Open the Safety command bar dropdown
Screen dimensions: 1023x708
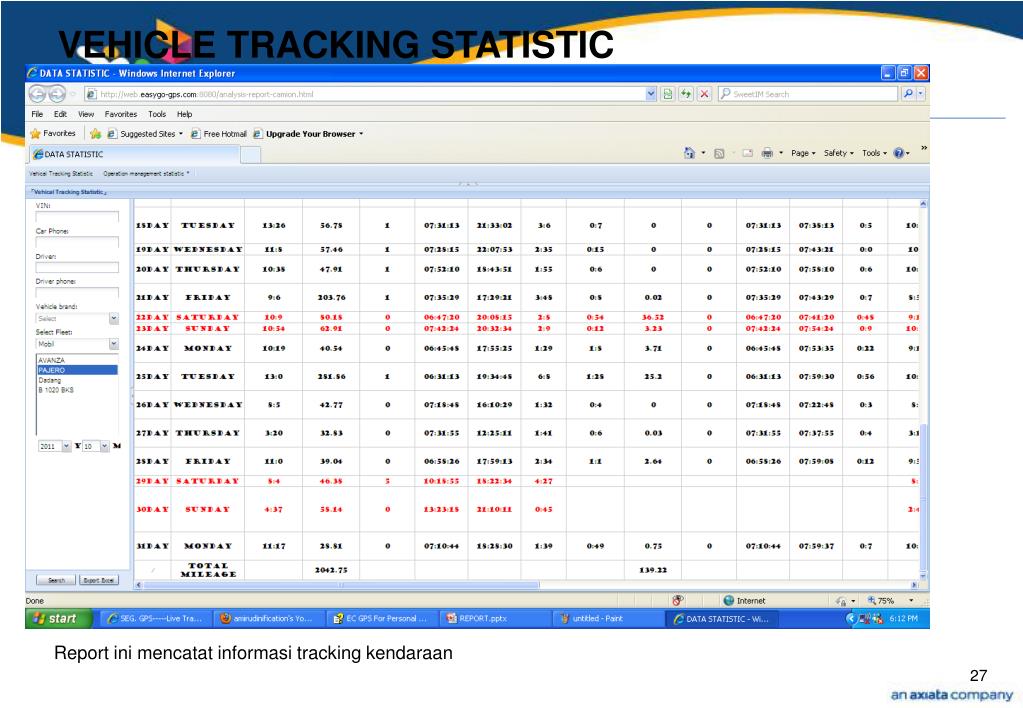(838, 153)
